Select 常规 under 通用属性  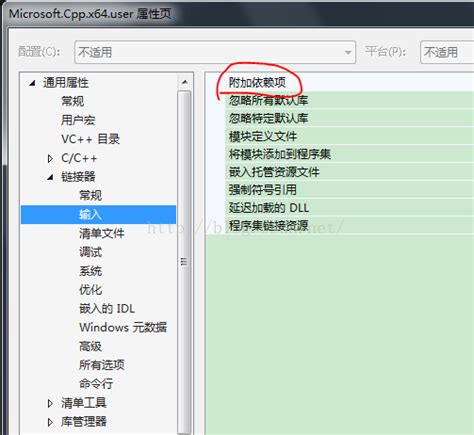pos(72,101)
